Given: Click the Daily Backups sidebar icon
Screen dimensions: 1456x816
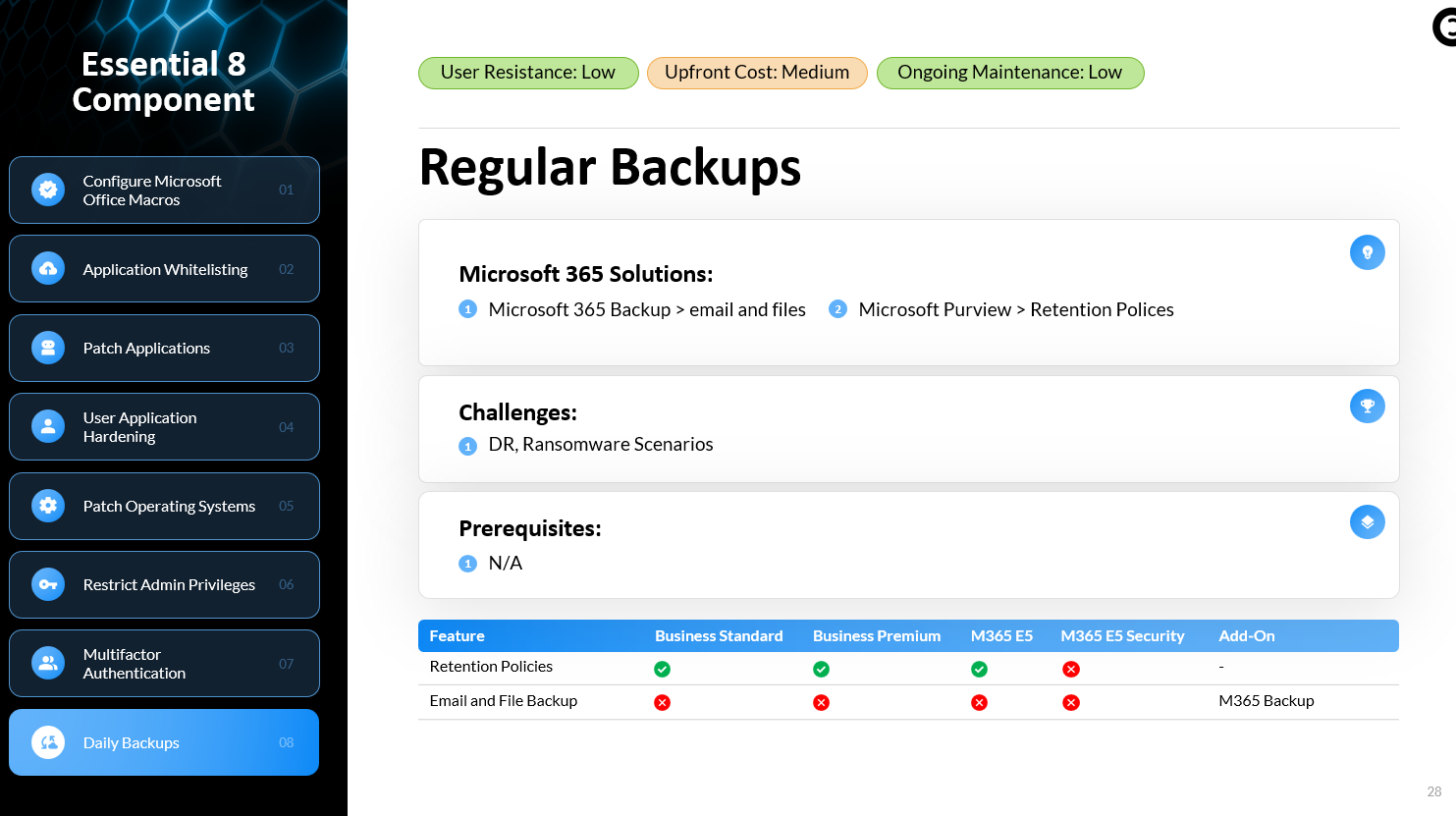Looking at the screenshot, I should point(48,742).
